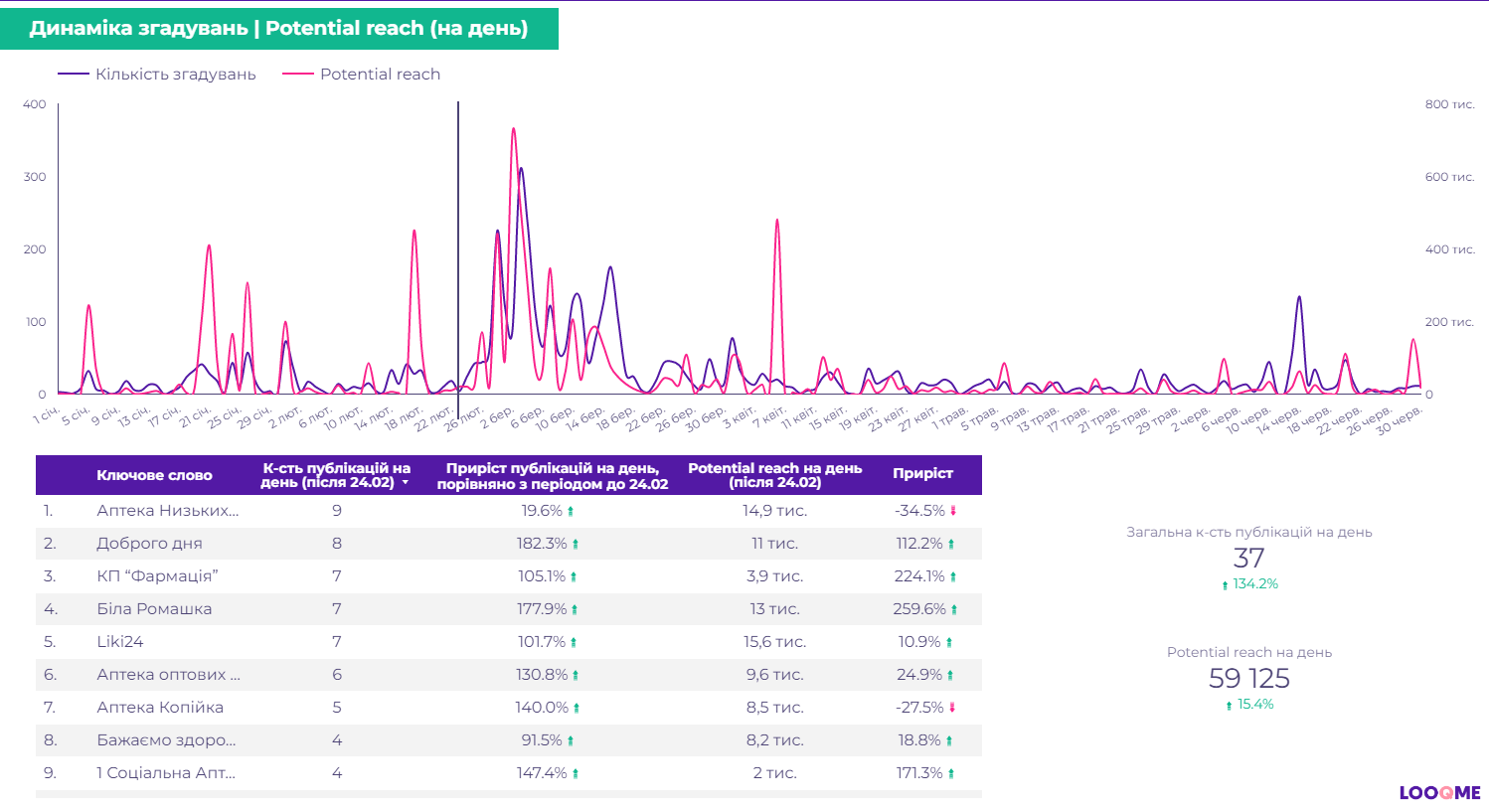Screen dimensions: 1489x812
Task: Click the 140.0% growth value
Action: (x=542, y=708)
